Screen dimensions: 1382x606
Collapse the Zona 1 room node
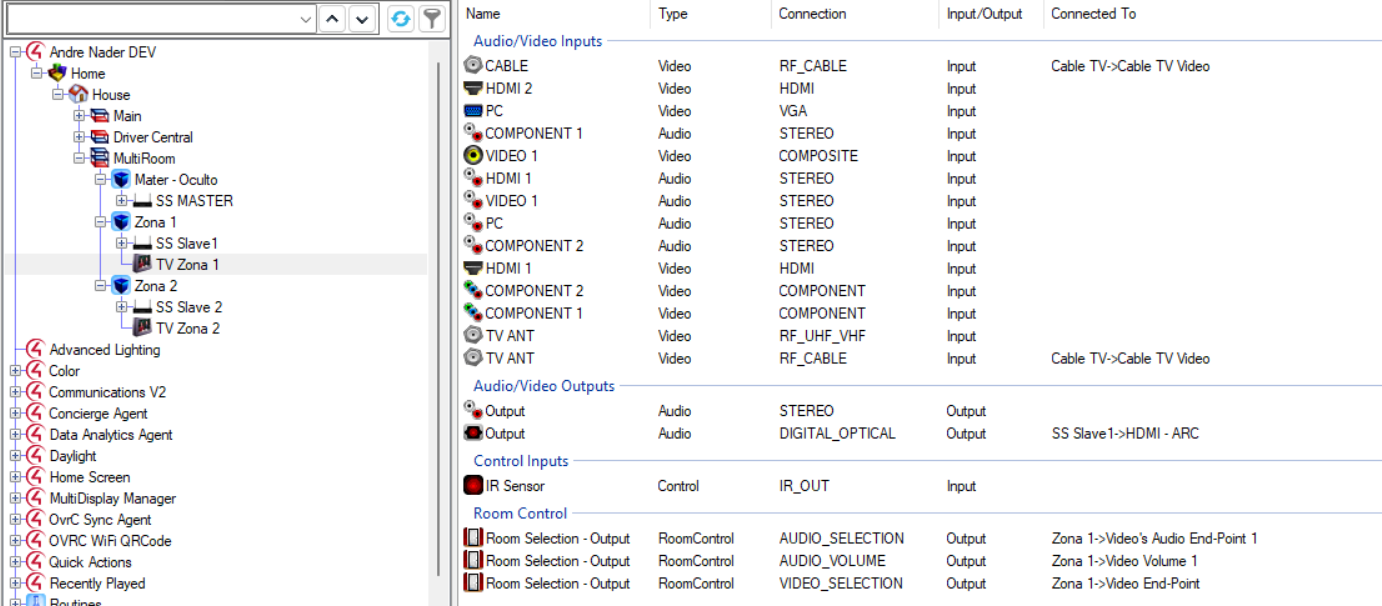[100, 222]
